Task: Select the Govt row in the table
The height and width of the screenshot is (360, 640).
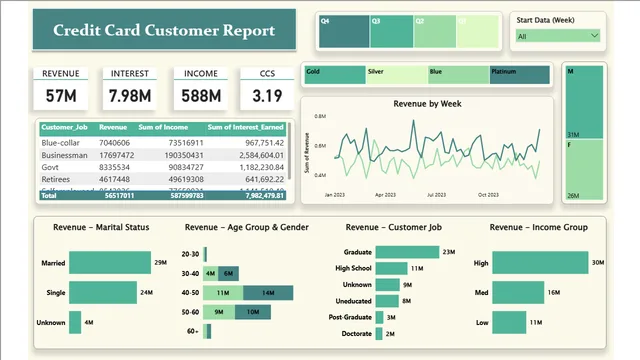Action: click(163, 167)
